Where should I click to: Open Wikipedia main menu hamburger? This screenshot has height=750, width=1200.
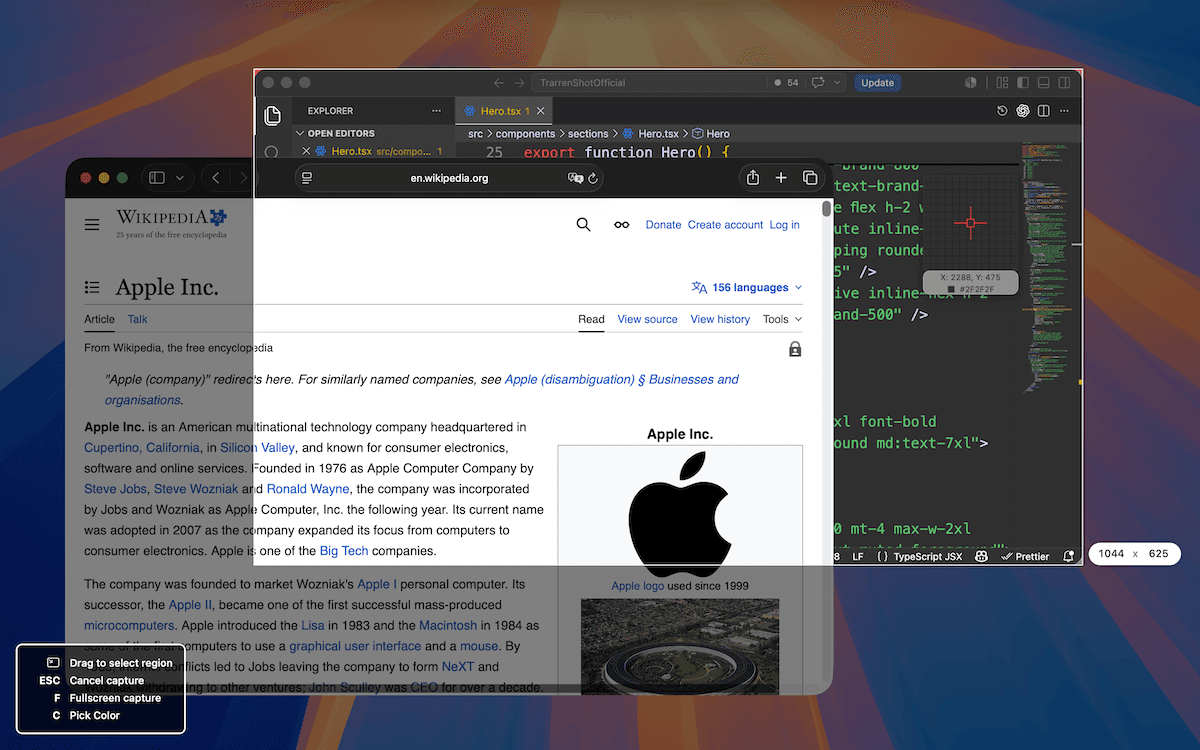click(92, 225)
